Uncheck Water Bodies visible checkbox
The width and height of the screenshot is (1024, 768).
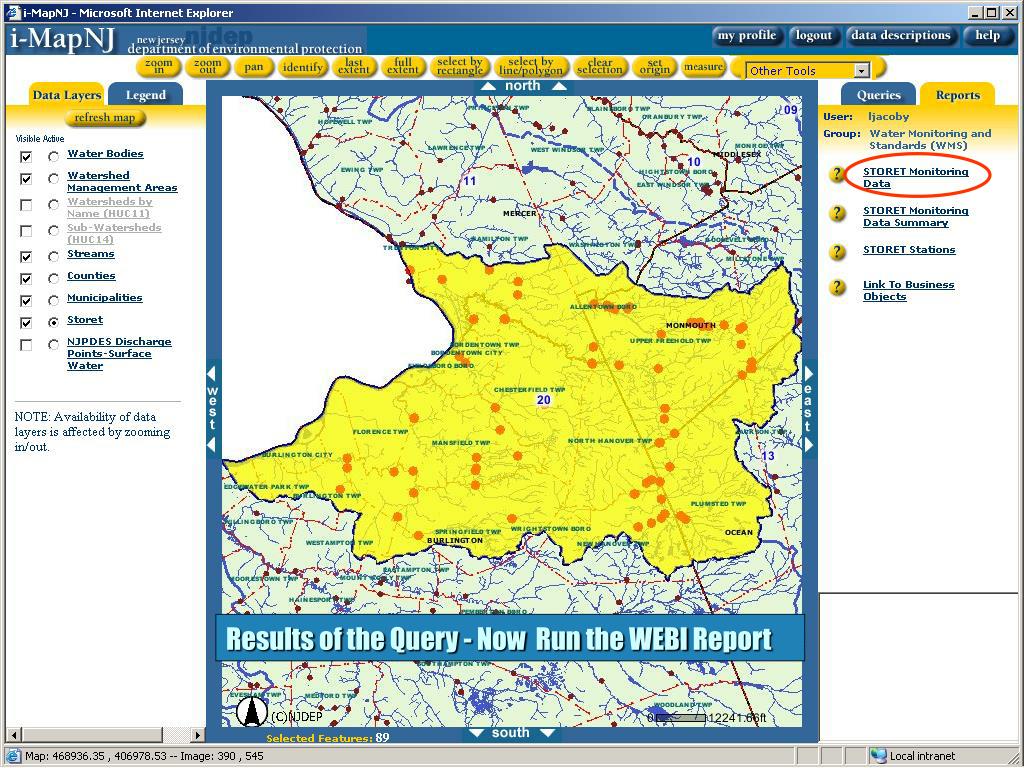tap(26, 157)
